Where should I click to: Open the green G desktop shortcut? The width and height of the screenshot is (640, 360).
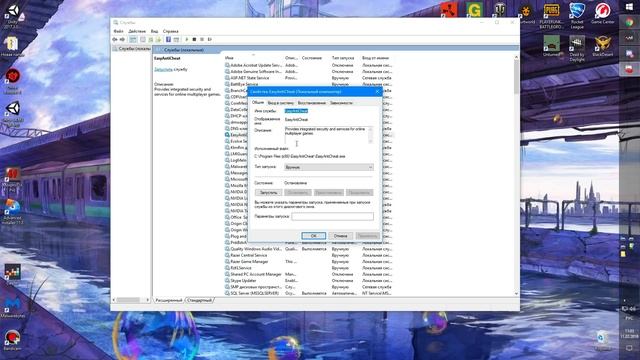coord(474,10)
